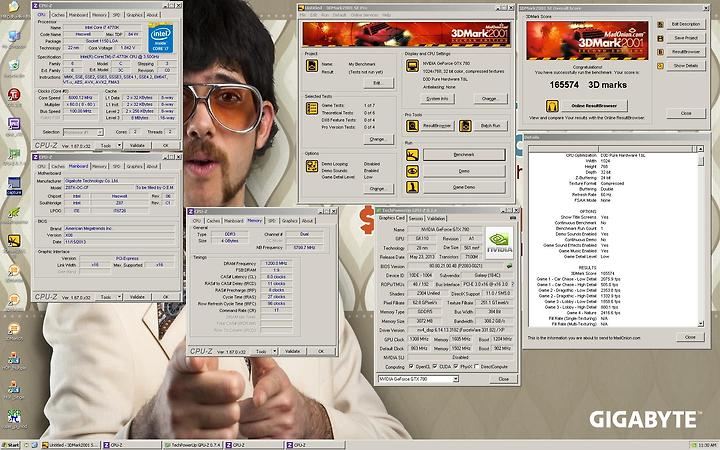Click Validate in the CPU-Z Memory window

(292, 351)
